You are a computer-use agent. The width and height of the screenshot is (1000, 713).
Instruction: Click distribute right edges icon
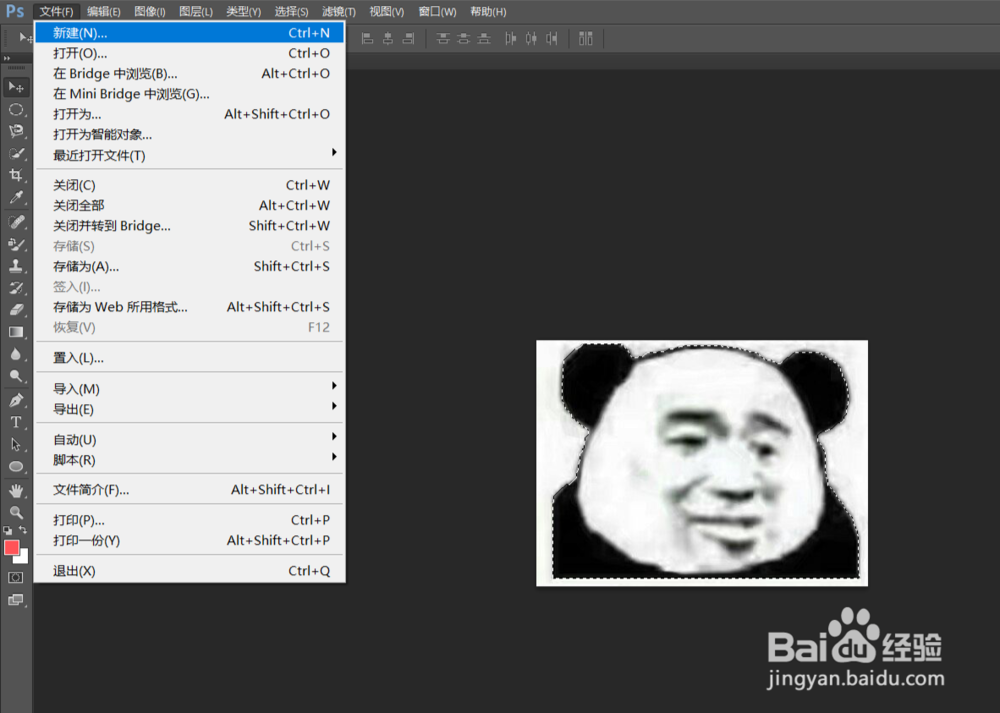pyautogui.click(x=552, y=39)
